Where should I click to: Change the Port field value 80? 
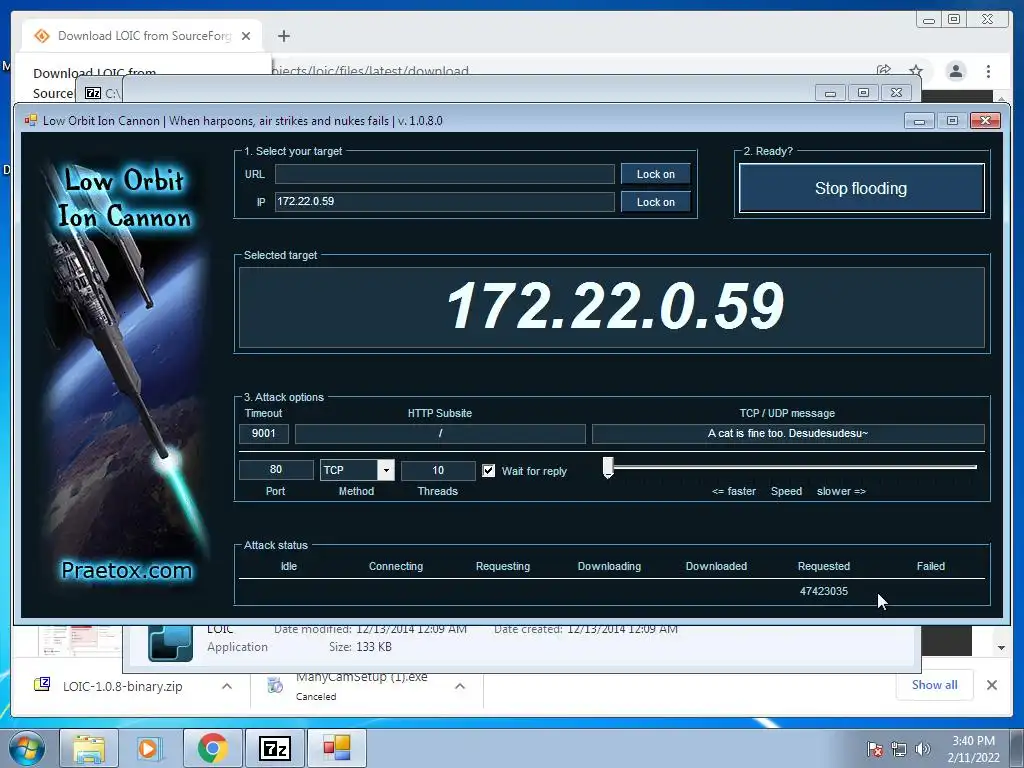point(276,470)
